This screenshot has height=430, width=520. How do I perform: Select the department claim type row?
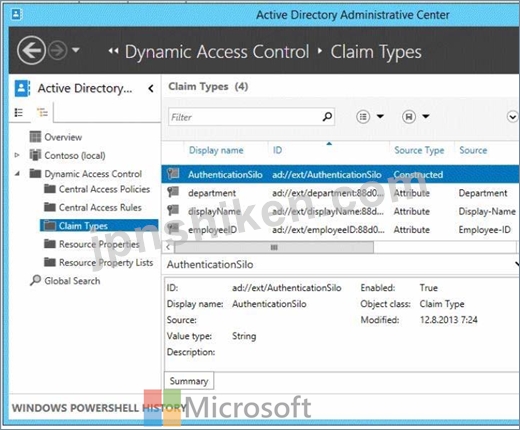[340, 193]
